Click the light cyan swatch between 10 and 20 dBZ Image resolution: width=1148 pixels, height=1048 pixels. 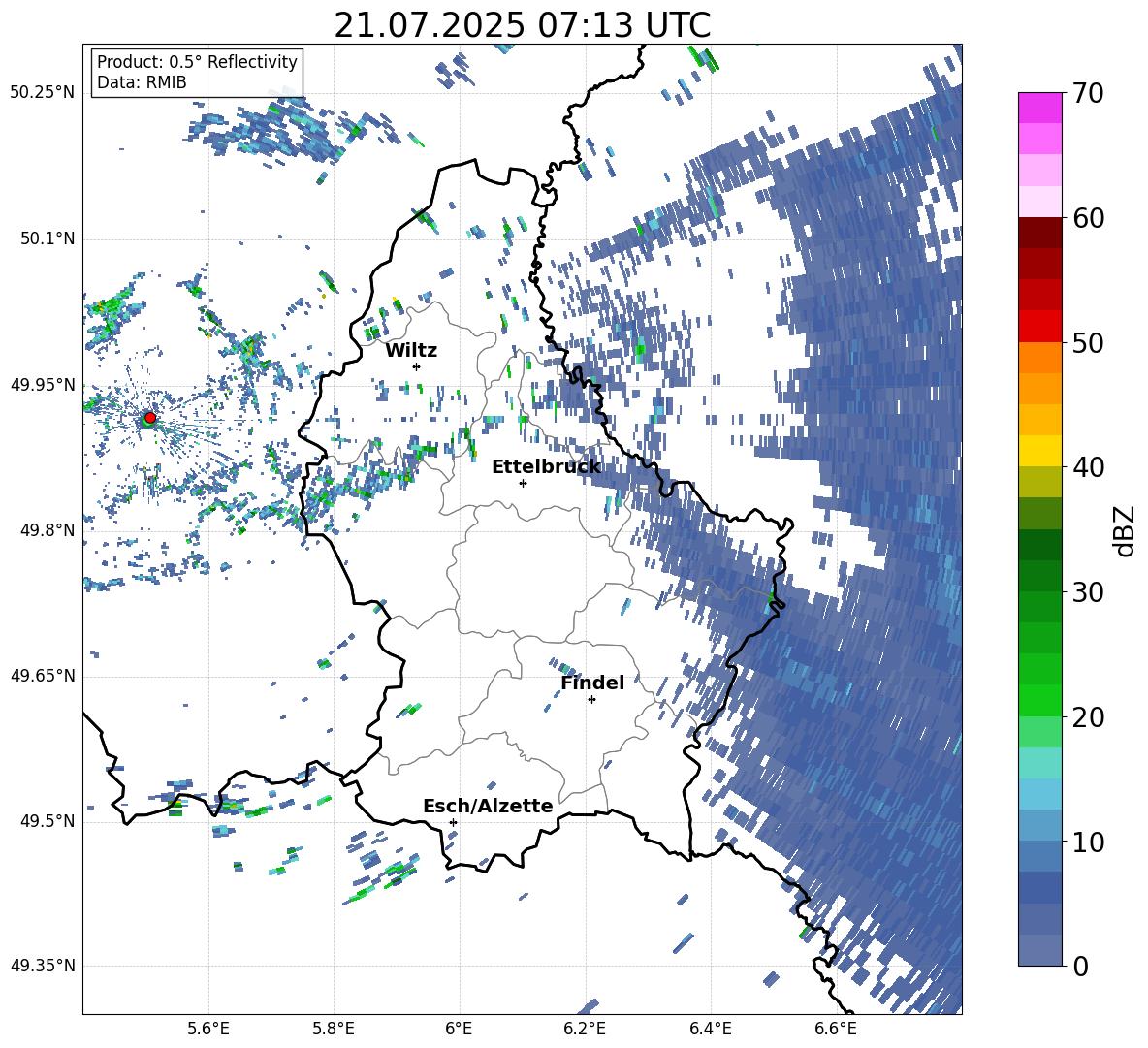point(1039,763)
